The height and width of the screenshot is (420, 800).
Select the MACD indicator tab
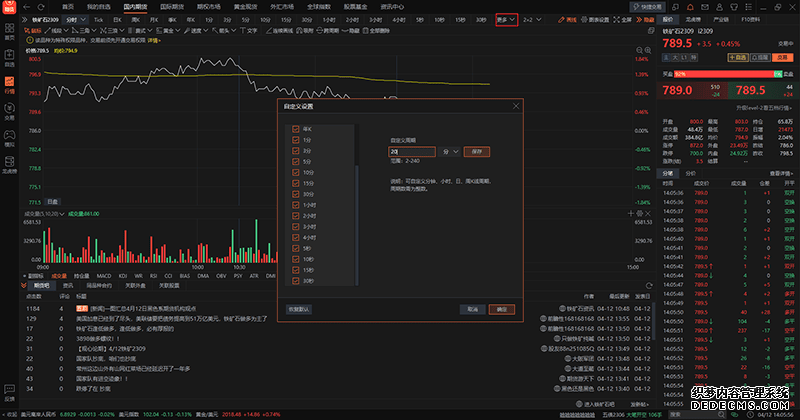[106, 275]
